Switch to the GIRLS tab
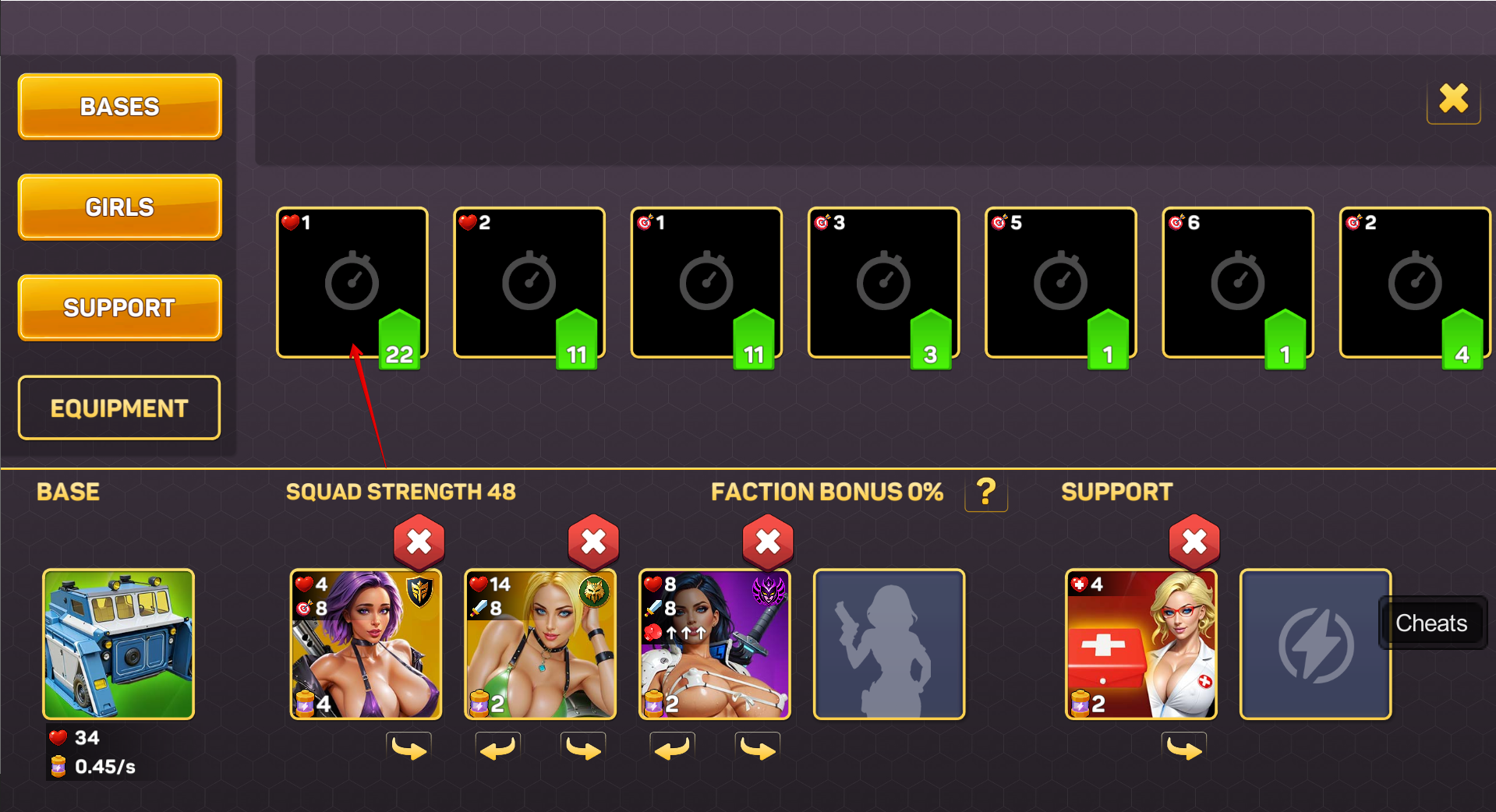Viewport: 1496px width, 812px height. (120, 207)
